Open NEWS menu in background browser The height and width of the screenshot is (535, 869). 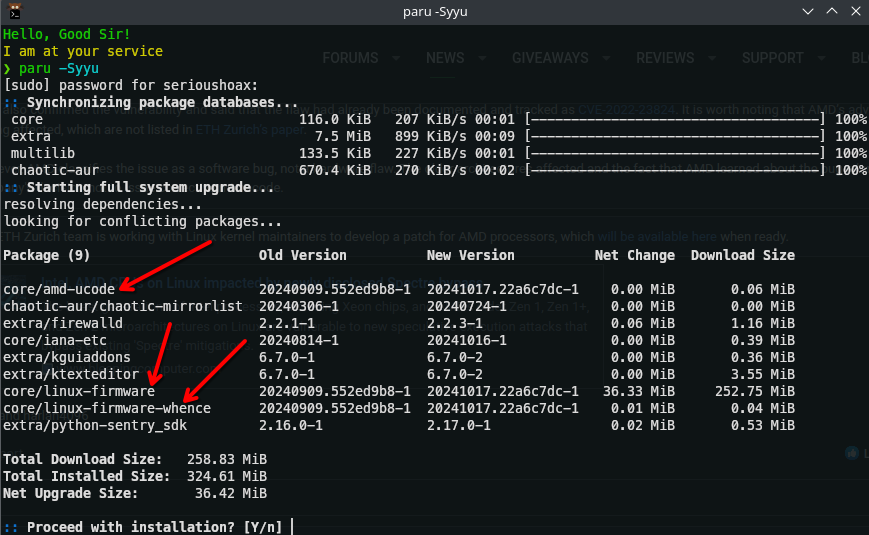tap(445, 58)
